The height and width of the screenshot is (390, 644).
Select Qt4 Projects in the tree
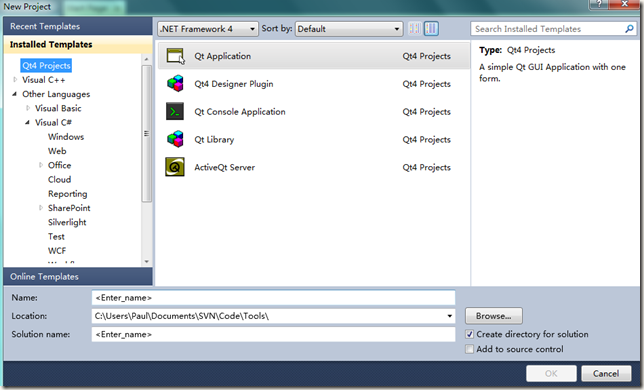(46, 65)
